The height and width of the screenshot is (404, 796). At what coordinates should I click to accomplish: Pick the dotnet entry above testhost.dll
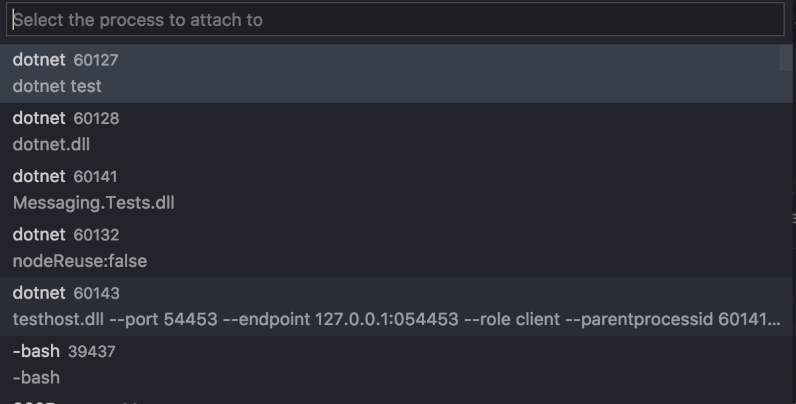pyautogui.click(x=39, y=293)
